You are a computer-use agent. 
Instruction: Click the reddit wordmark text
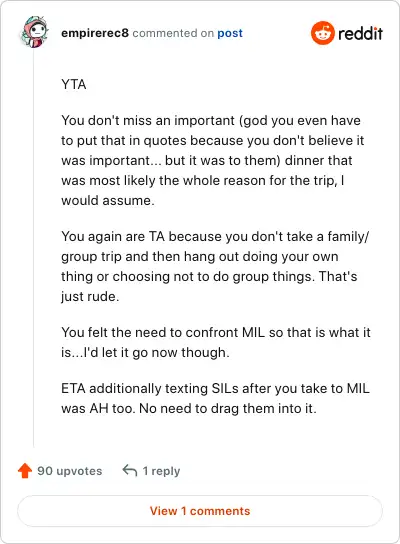coord(360,33)
